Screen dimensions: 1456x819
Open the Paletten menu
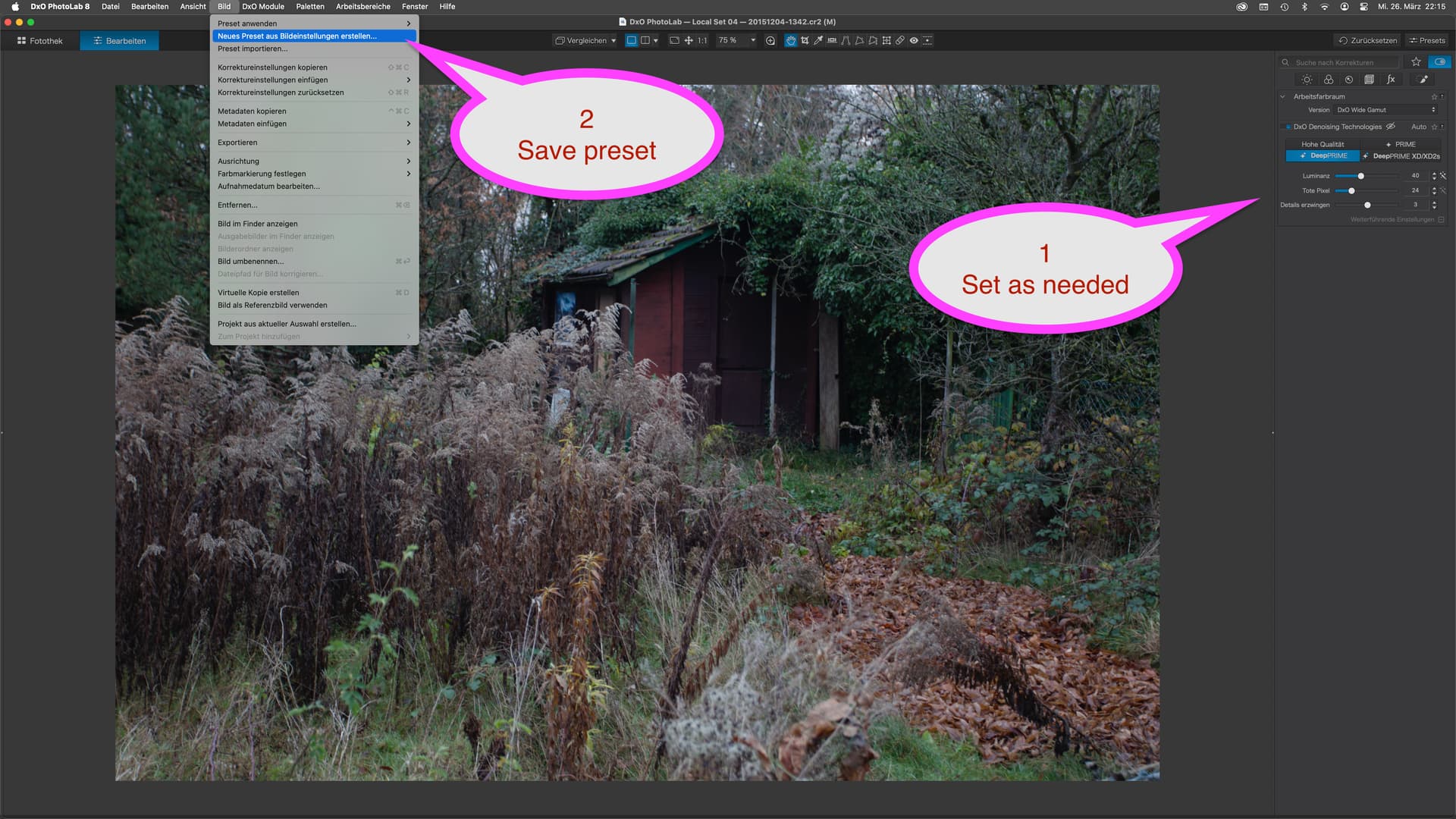pos(310,6)
